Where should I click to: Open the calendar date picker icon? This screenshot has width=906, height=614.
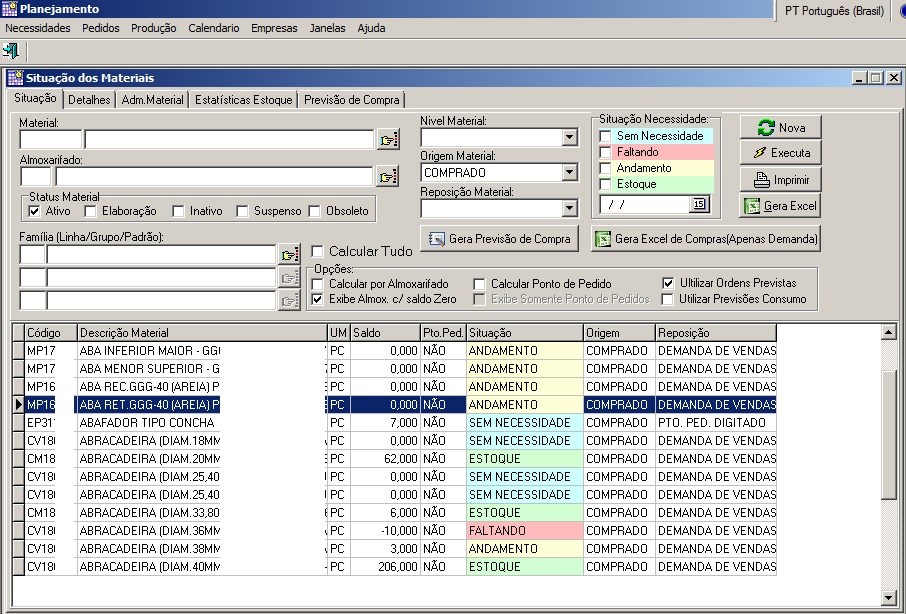698,204
